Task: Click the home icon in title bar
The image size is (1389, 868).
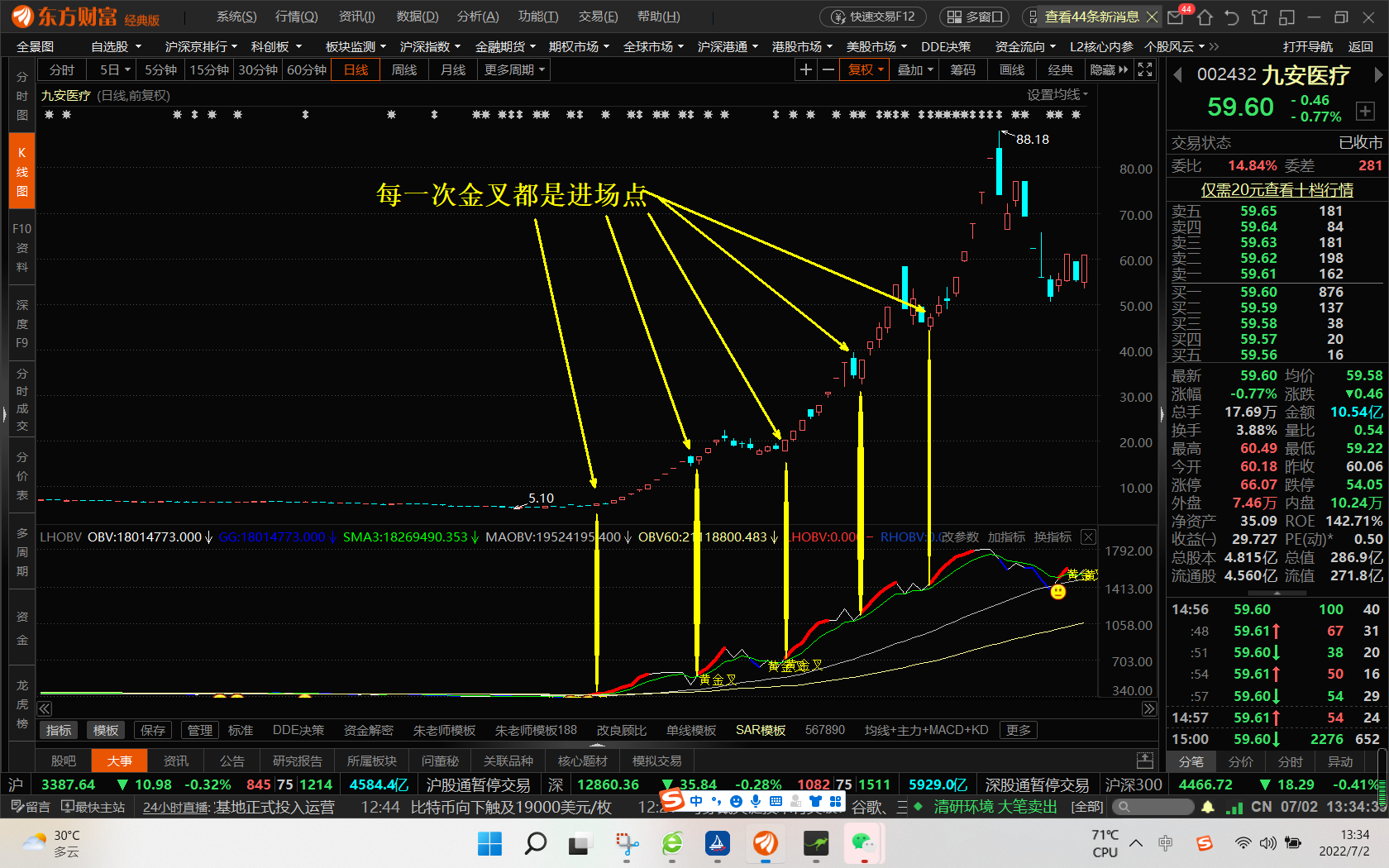Action: [1205, 17]
